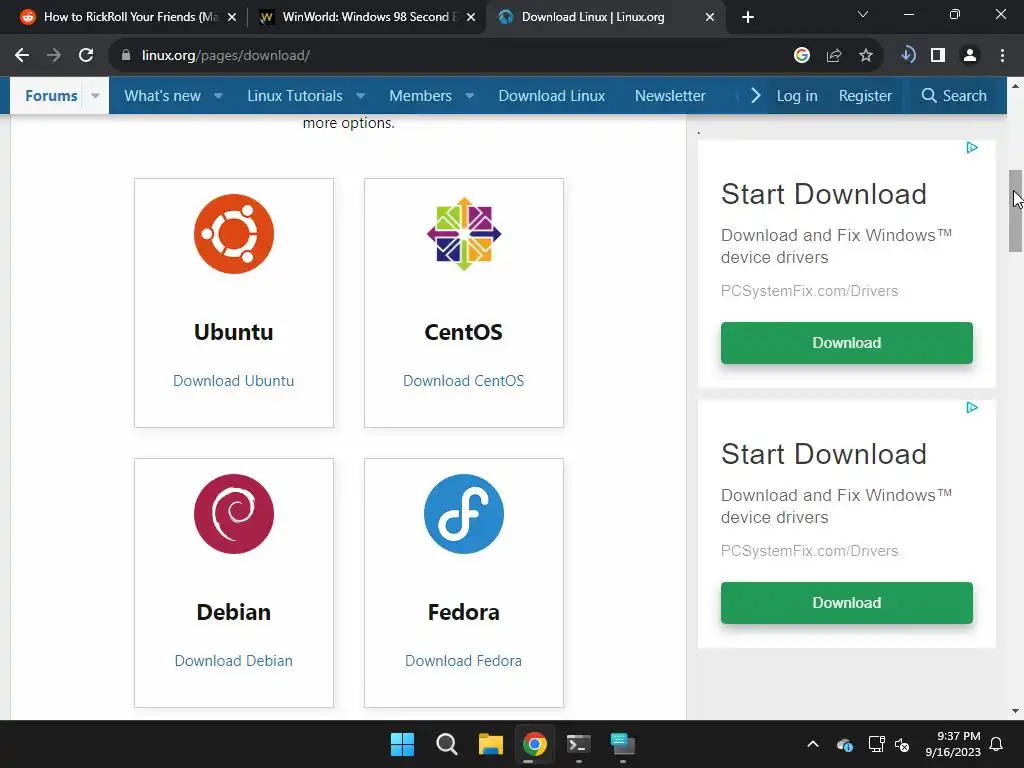Open the Chrome downloads icon

[907, 55]
